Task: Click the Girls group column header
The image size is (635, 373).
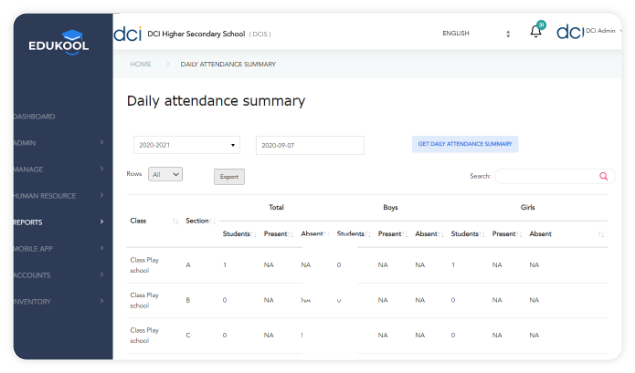Action: (528, 207)
